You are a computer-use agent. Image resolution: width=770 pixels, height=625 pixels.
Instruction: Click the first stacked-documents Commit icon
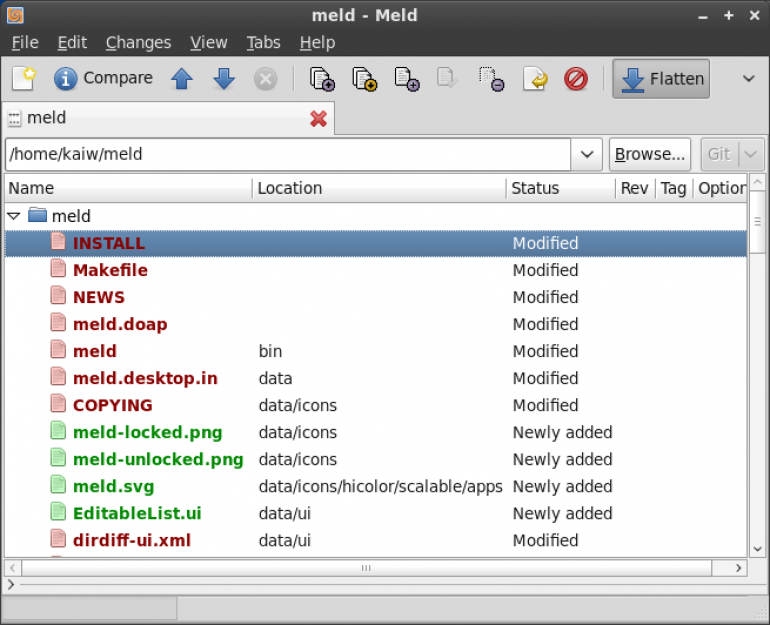point(321,79)
